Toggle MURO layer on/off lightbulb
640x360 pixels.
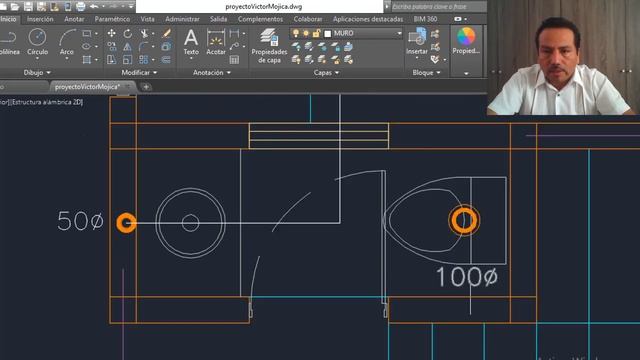click(x=296, y=33)
